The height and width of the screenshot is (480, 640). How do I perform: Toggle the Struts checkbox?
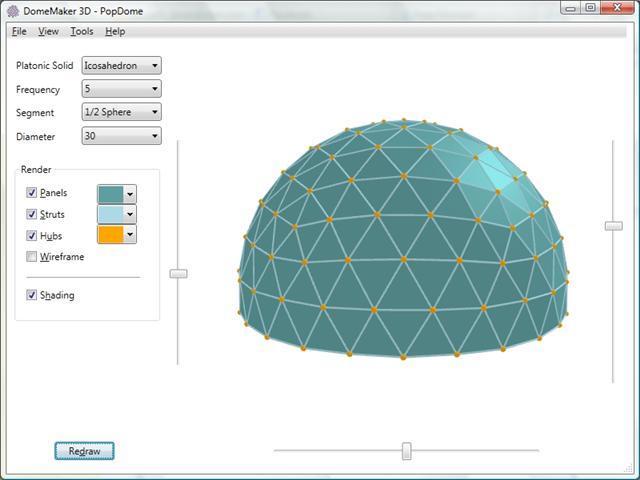31,214
